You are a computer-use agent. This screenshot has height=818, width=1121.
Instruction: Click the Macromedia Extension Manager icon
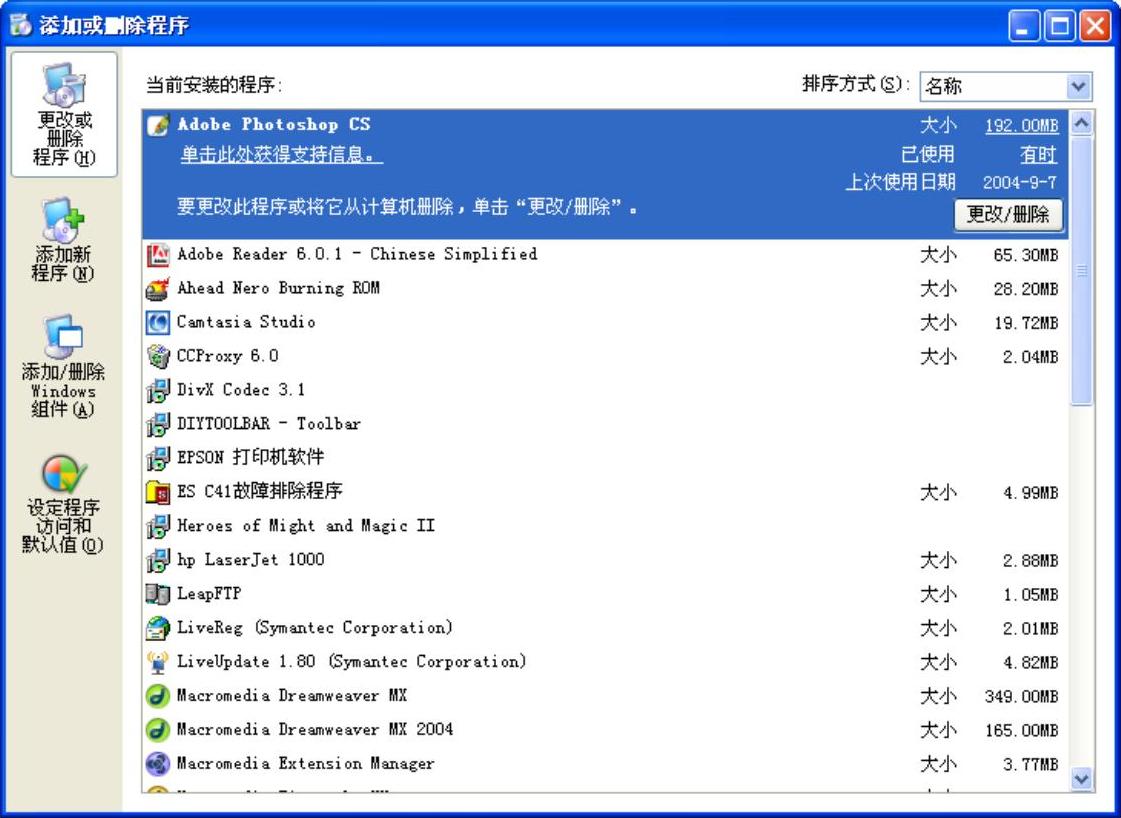[157, 764]
